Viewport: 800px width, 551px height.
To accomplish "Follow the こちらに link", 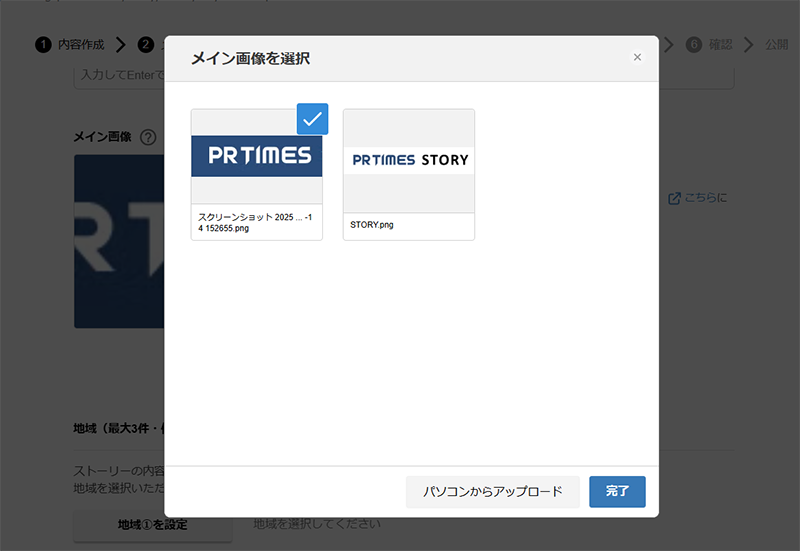I will point(705,198).
